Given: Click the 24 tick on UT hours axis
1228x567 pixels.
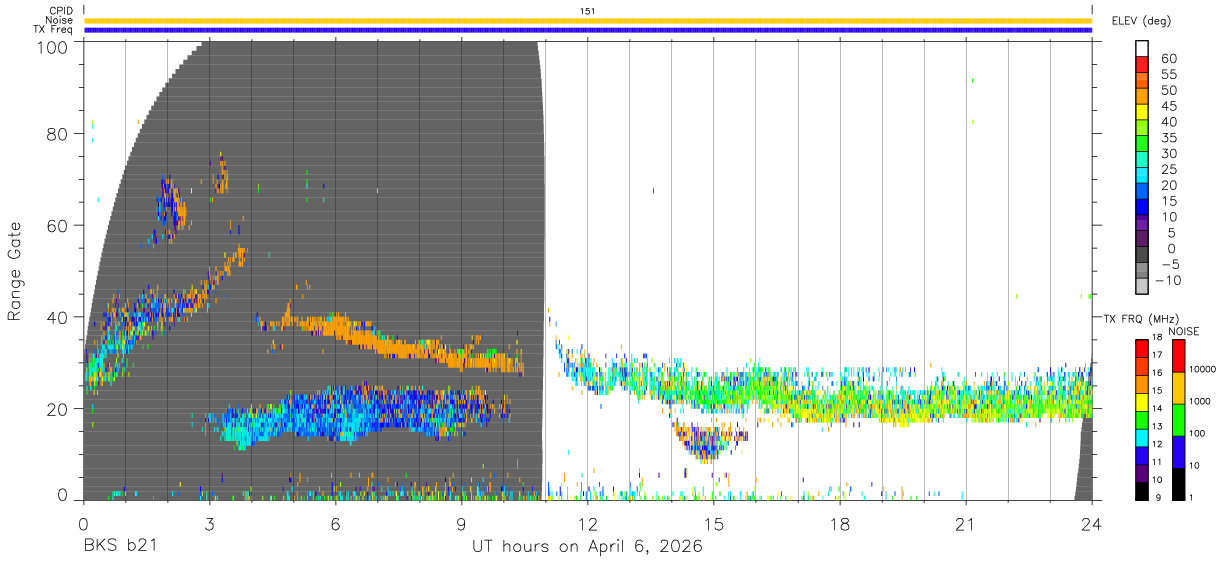Looking at the screenshot, I should [x=1091, y=523].
